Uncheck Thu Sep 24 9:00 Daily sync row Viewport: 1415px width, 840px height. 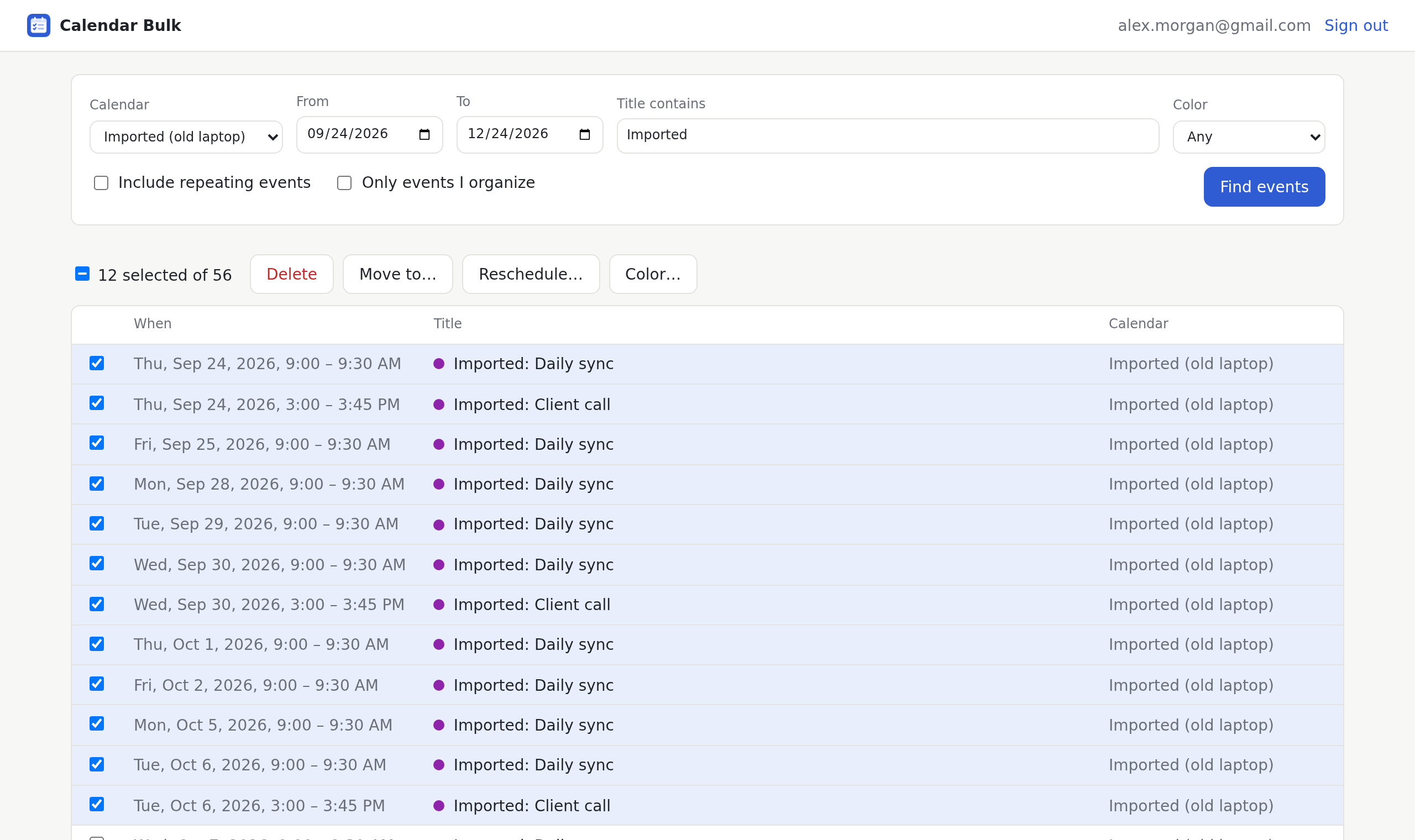click(x=97, y=364)
